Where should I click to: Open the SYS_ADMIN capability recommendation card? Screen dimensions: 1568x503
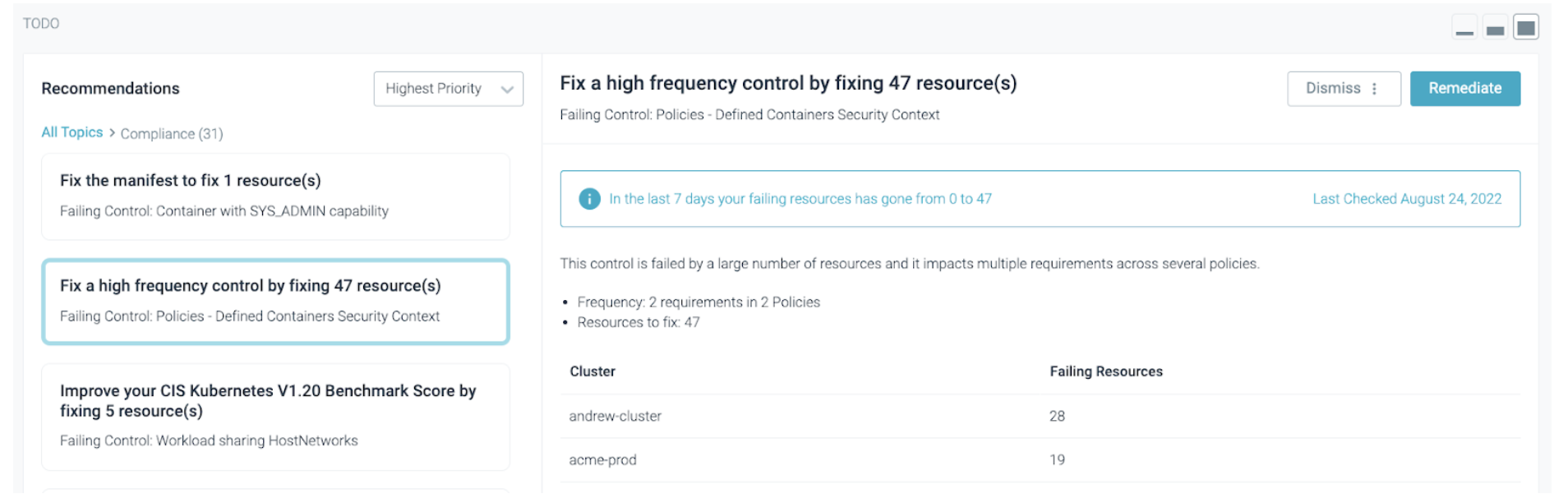[x=275, y=196]
